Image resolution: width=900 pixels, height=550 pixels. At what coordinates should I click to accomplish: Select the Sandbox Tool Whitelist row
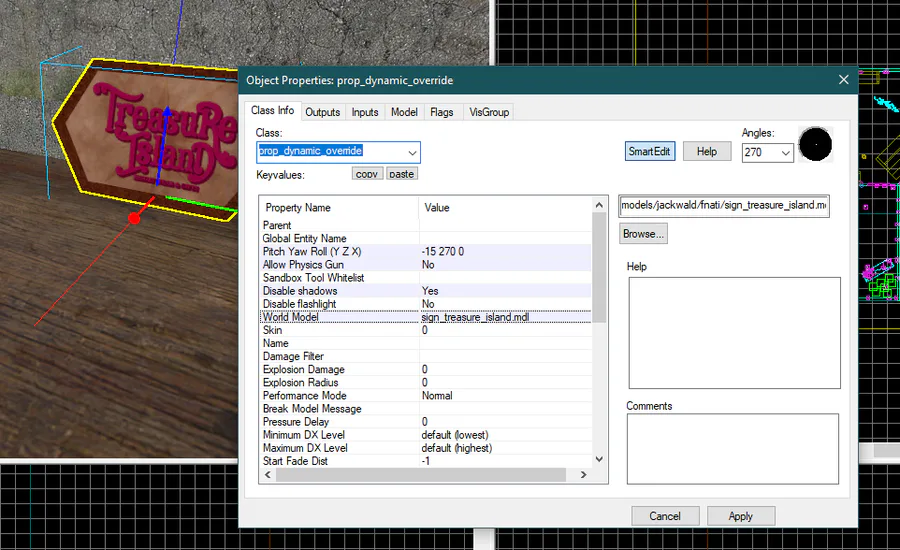(x=425, y=278)
